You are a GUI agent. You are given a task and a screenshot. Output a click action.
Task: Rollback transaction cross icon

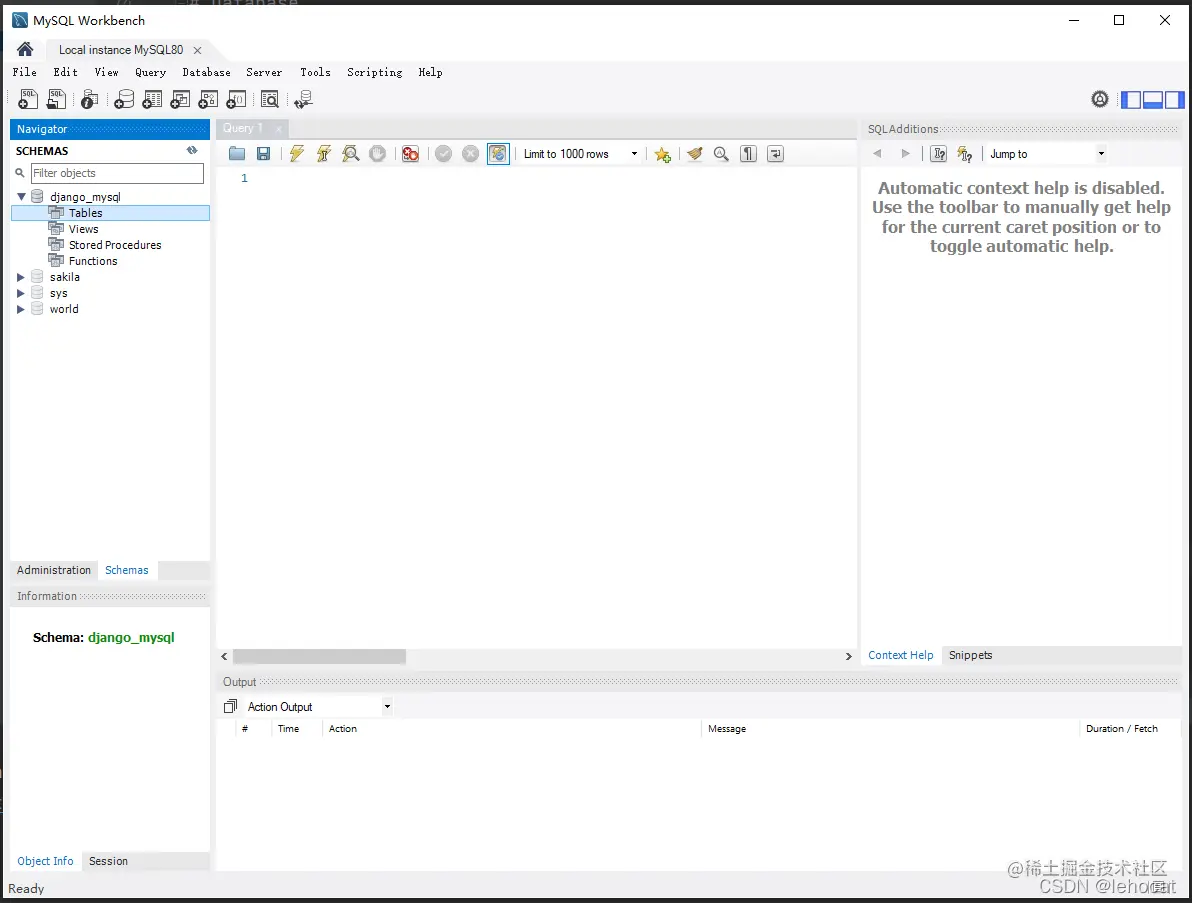(x=471, y=154)
